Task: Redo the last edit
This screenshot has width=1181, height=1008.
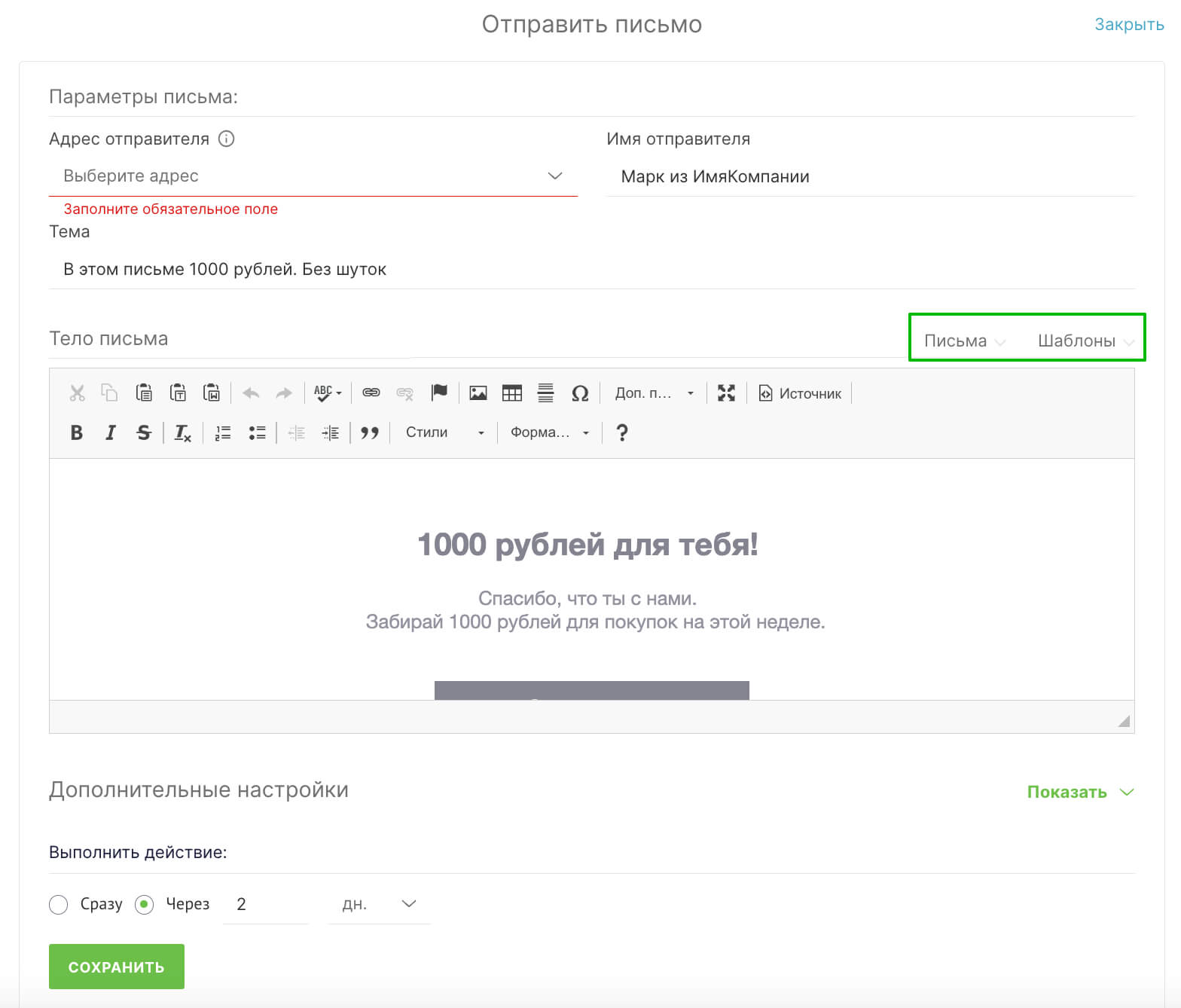Action: point(284,393)
